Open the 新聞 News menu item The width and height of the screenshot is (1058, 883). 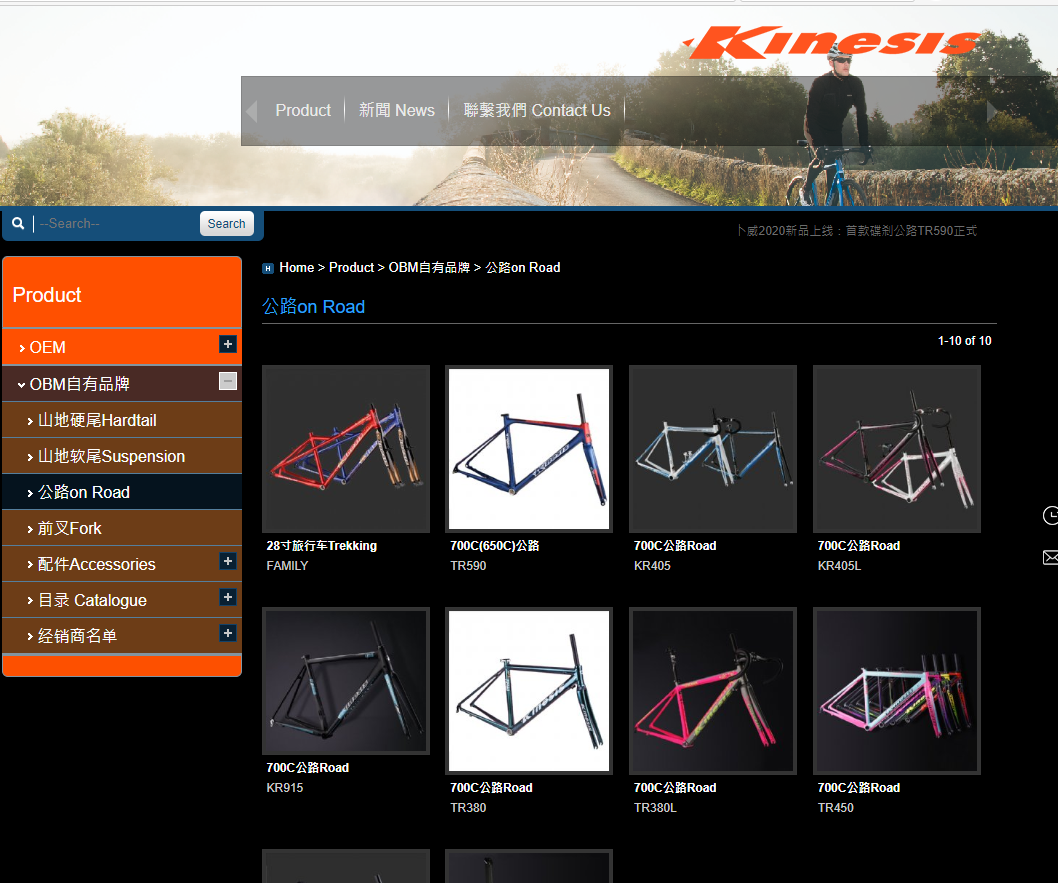pyautogui.click(x=397, y=111)
